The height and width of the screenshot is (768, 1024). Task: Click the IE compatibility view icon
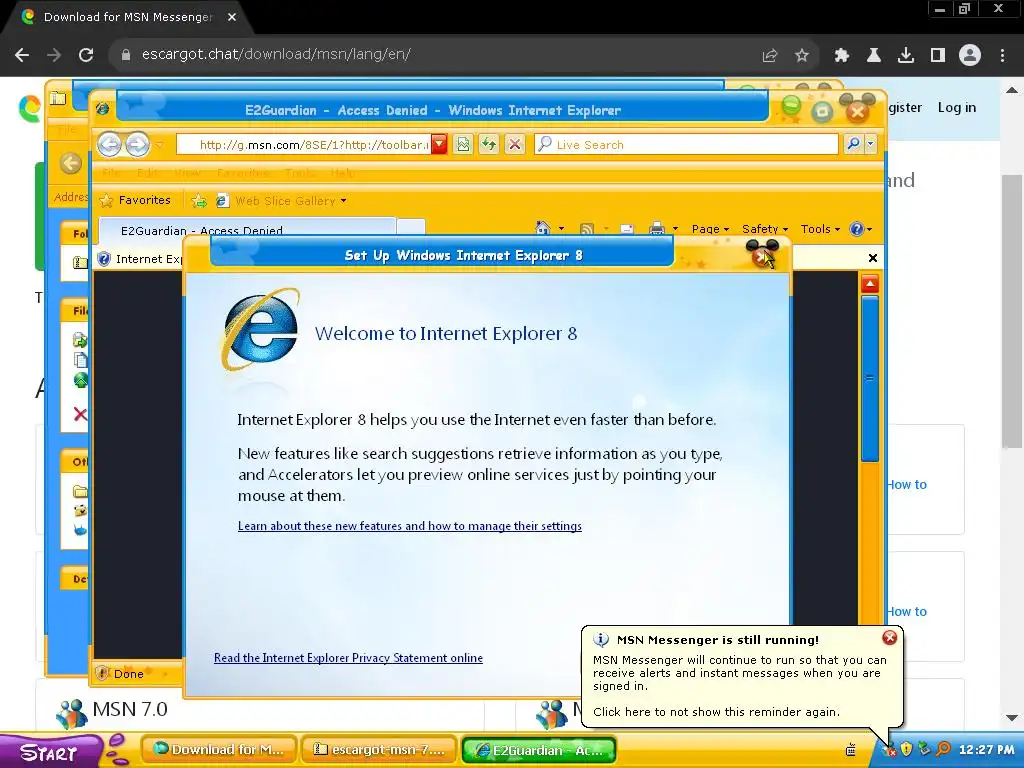pos(463,144)
